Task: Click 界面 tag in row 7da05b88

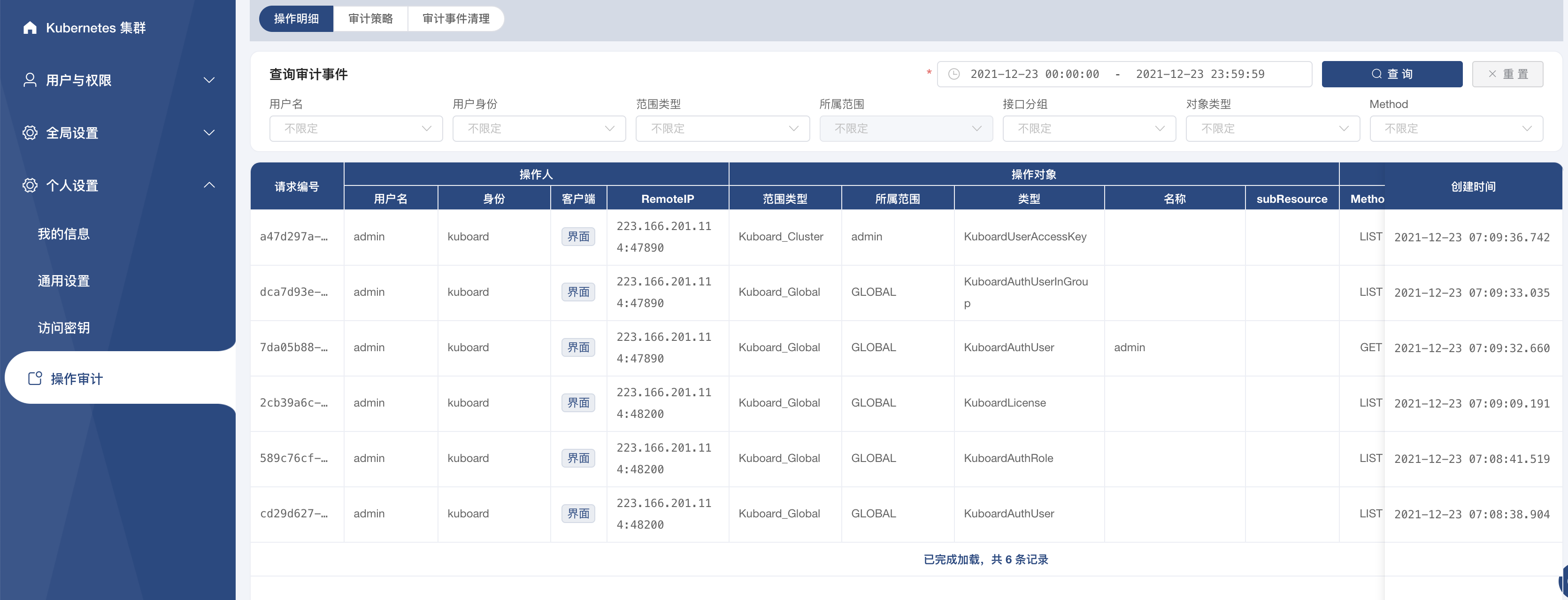Action: tap(578, 347)
